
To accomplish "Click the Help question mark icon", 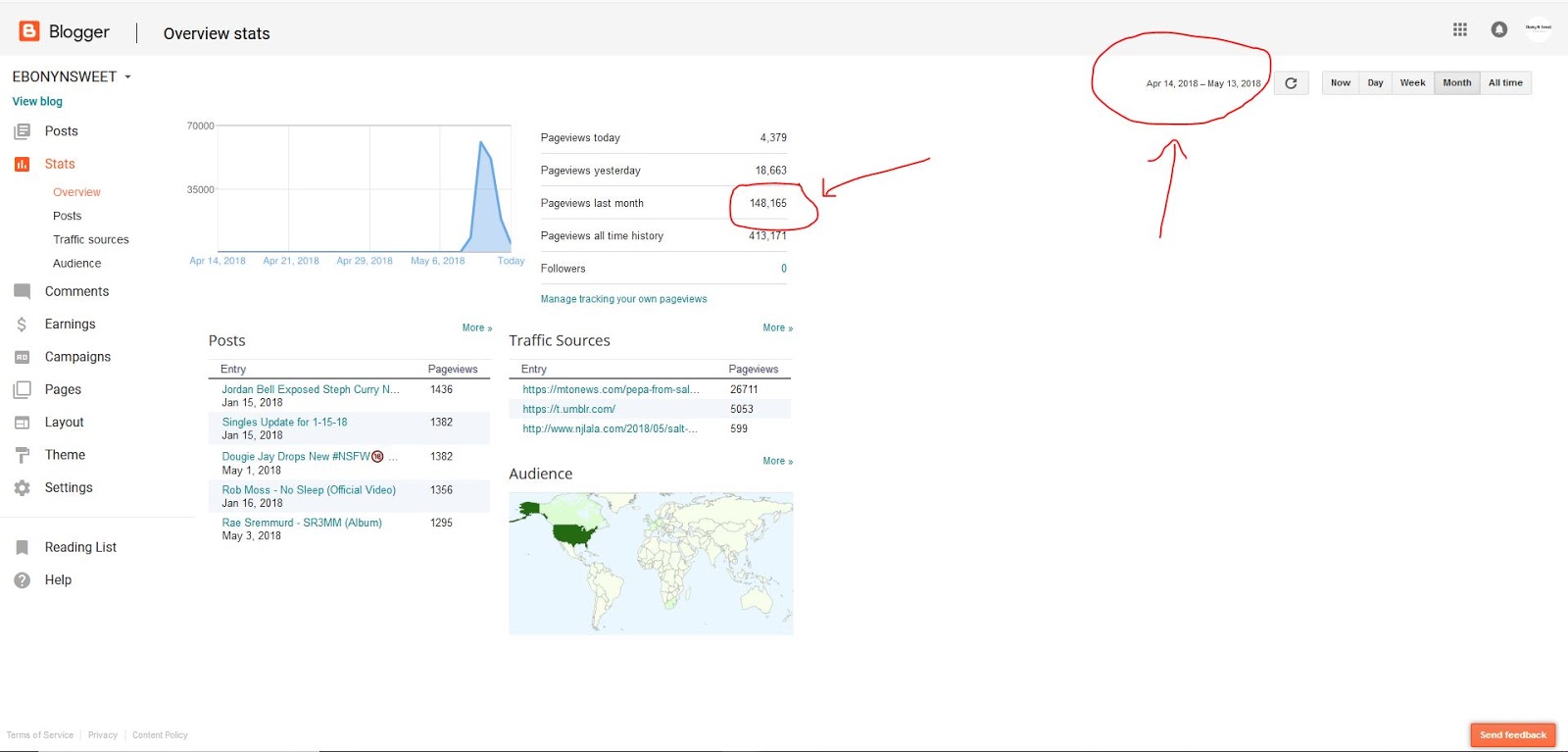I will [22, 580].
